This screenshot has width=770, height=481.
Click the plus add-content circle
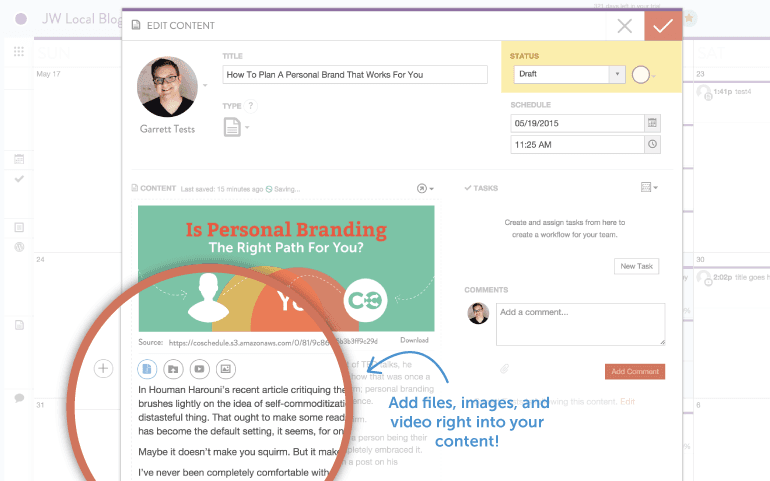click(x=103, y=368)
